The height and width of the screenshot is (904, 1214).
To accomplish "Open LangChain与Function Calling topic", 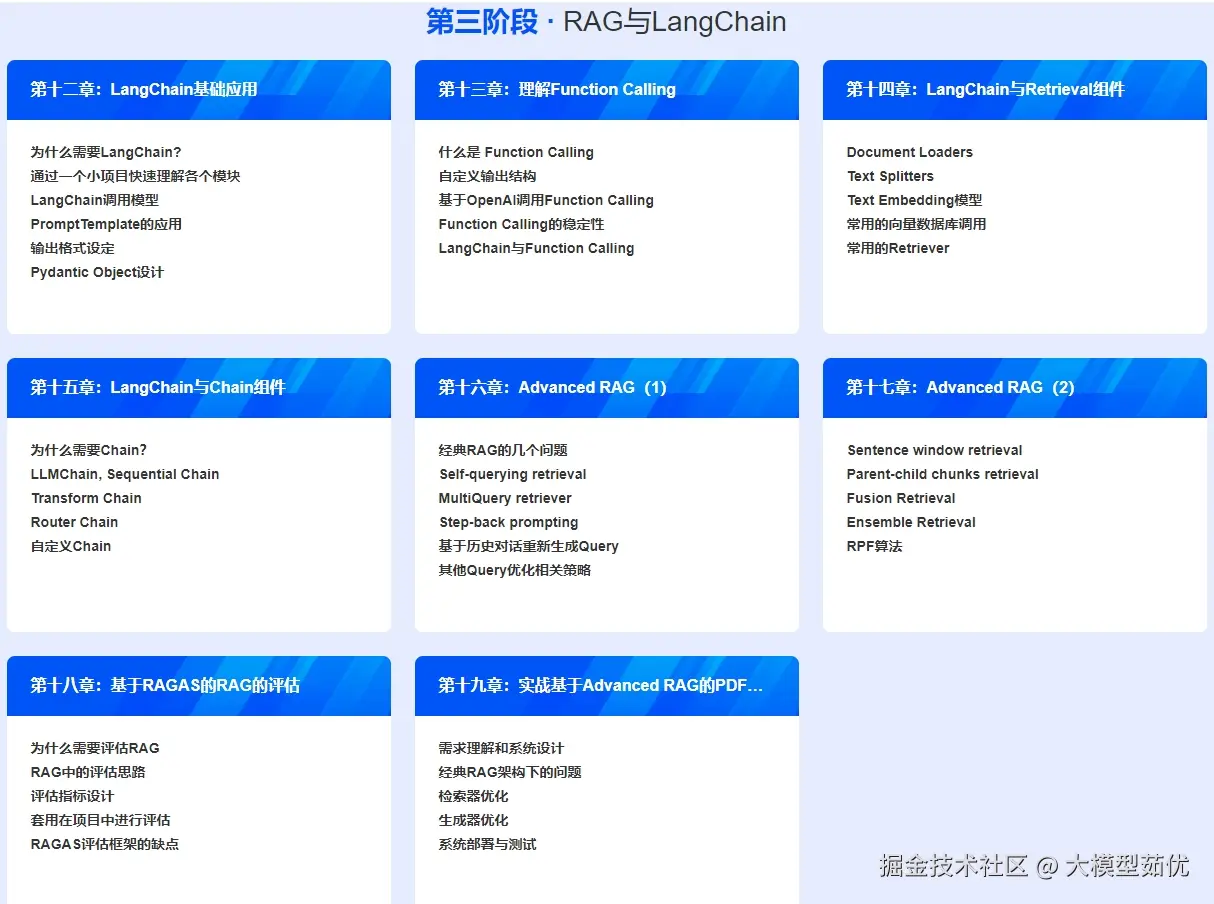I will tap(536, 248).
